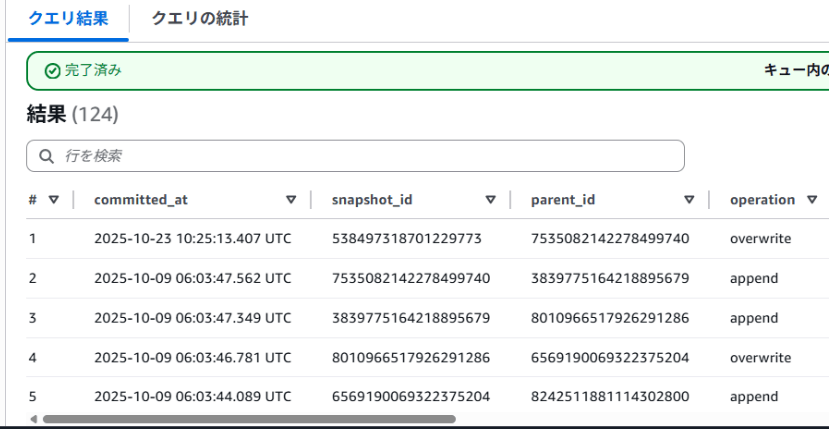829x429 pixels.
Task: Click the committed_at header label
Action: point(141,200)
